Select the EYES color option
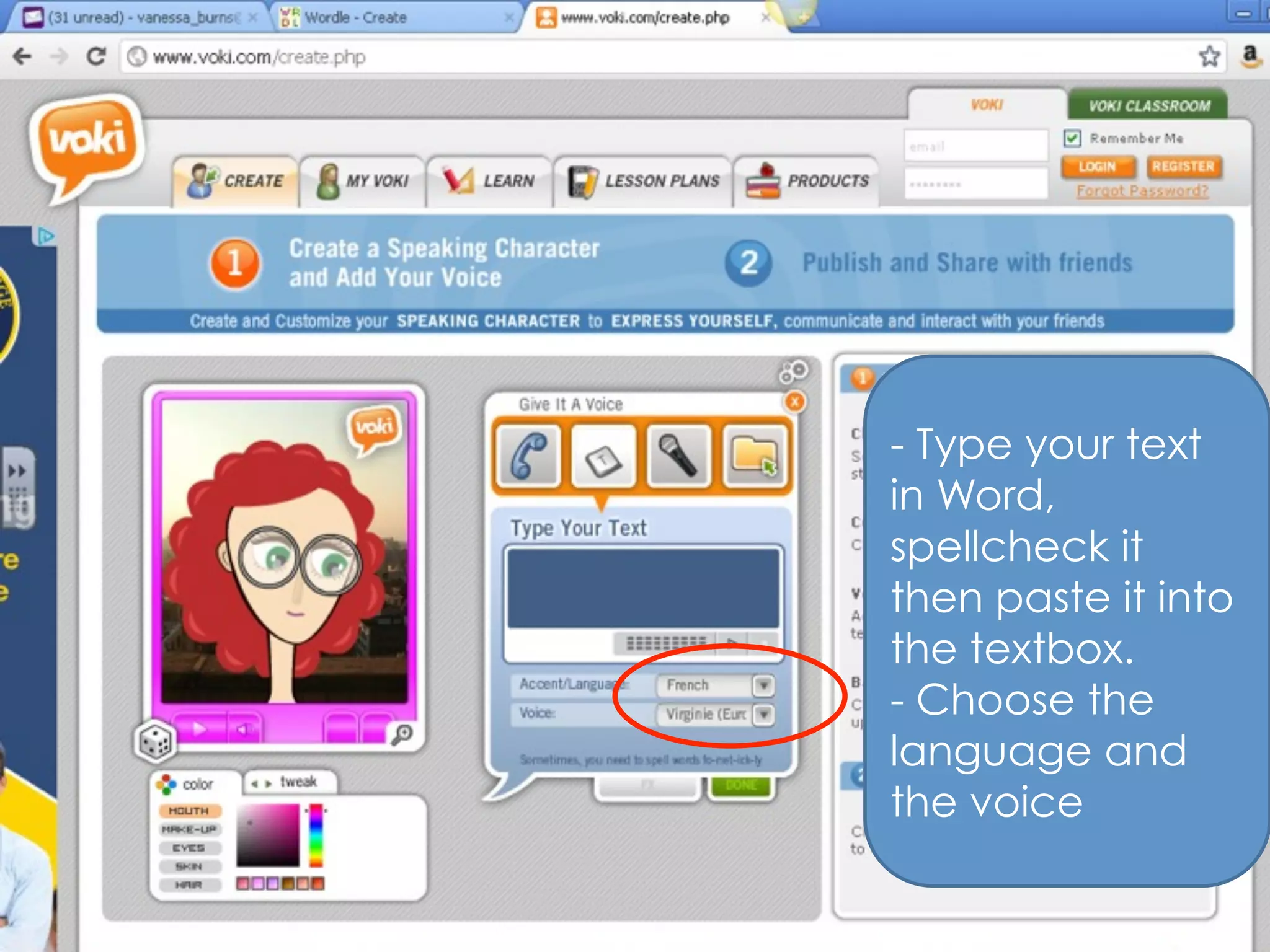The width and height of the screenshot is (1270, 952). click(189, 848)
